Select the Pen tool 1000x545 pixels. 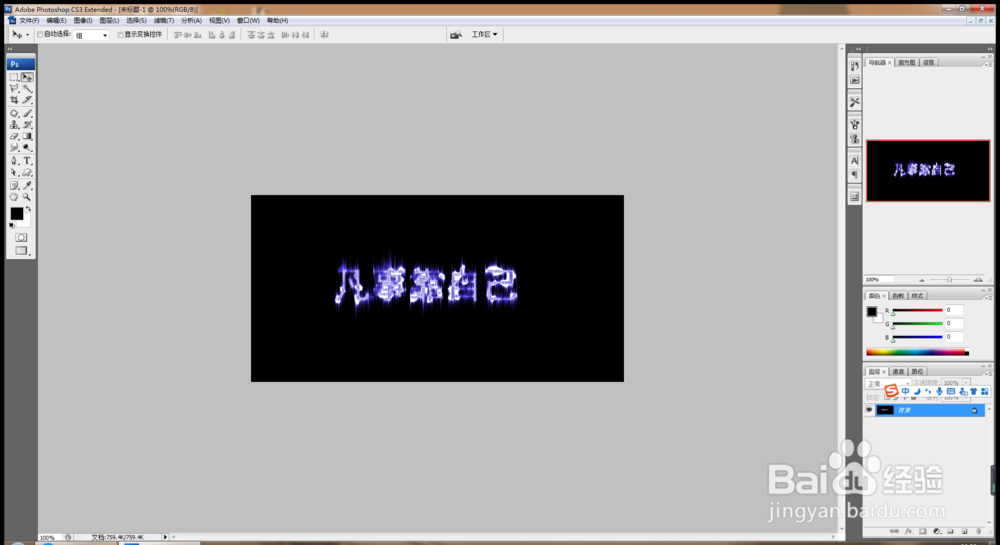[x=14, y=161]
